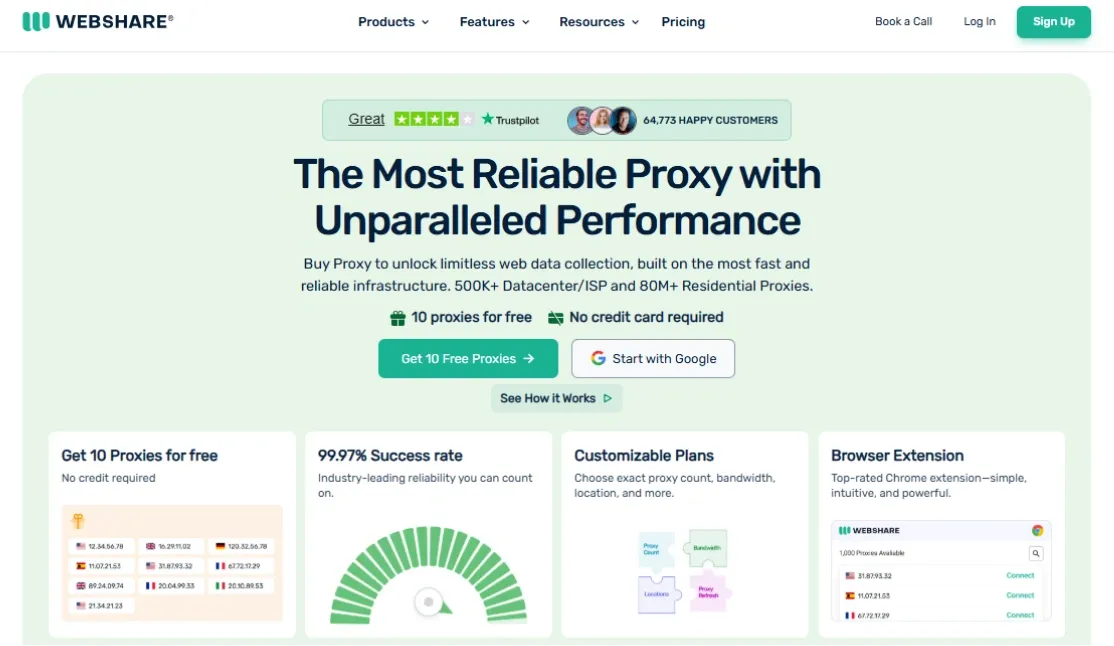Click the play triangle beside See How it Works
The height and width of the screenshot is (646, 1114).
[607, 398]
